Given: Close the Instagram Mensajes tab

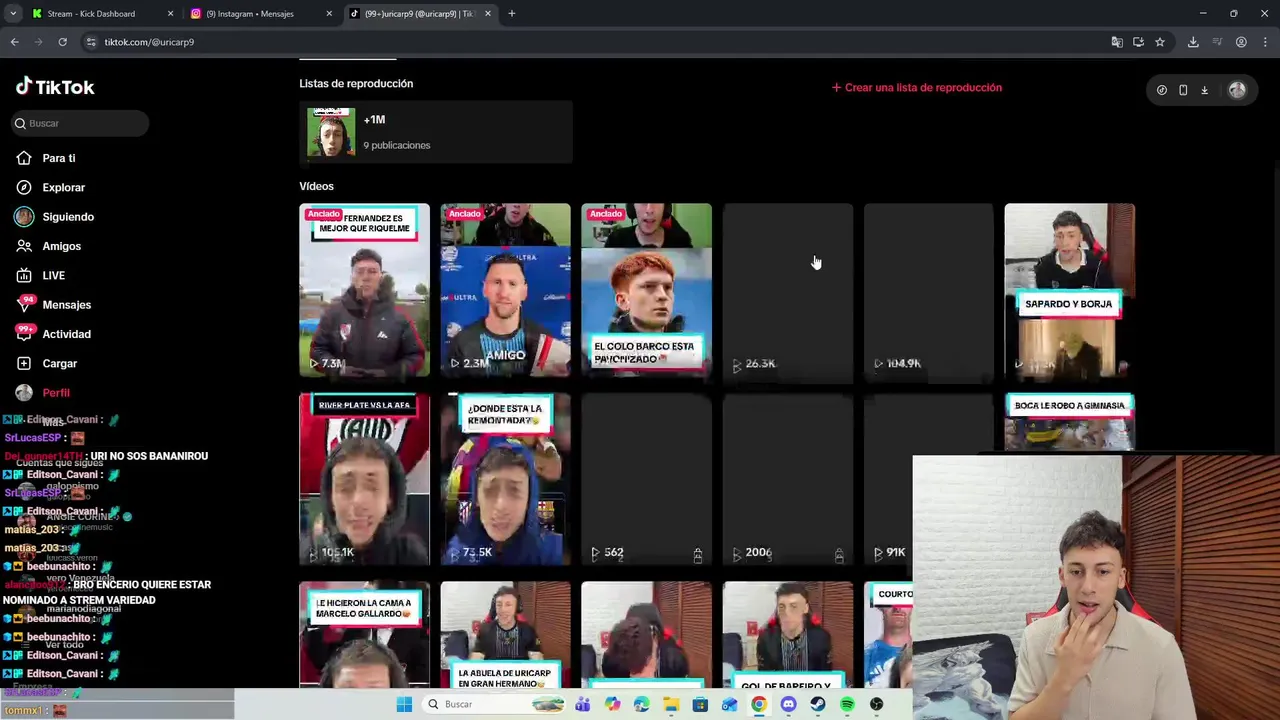Looking at the screenshot, I should 329,14.
